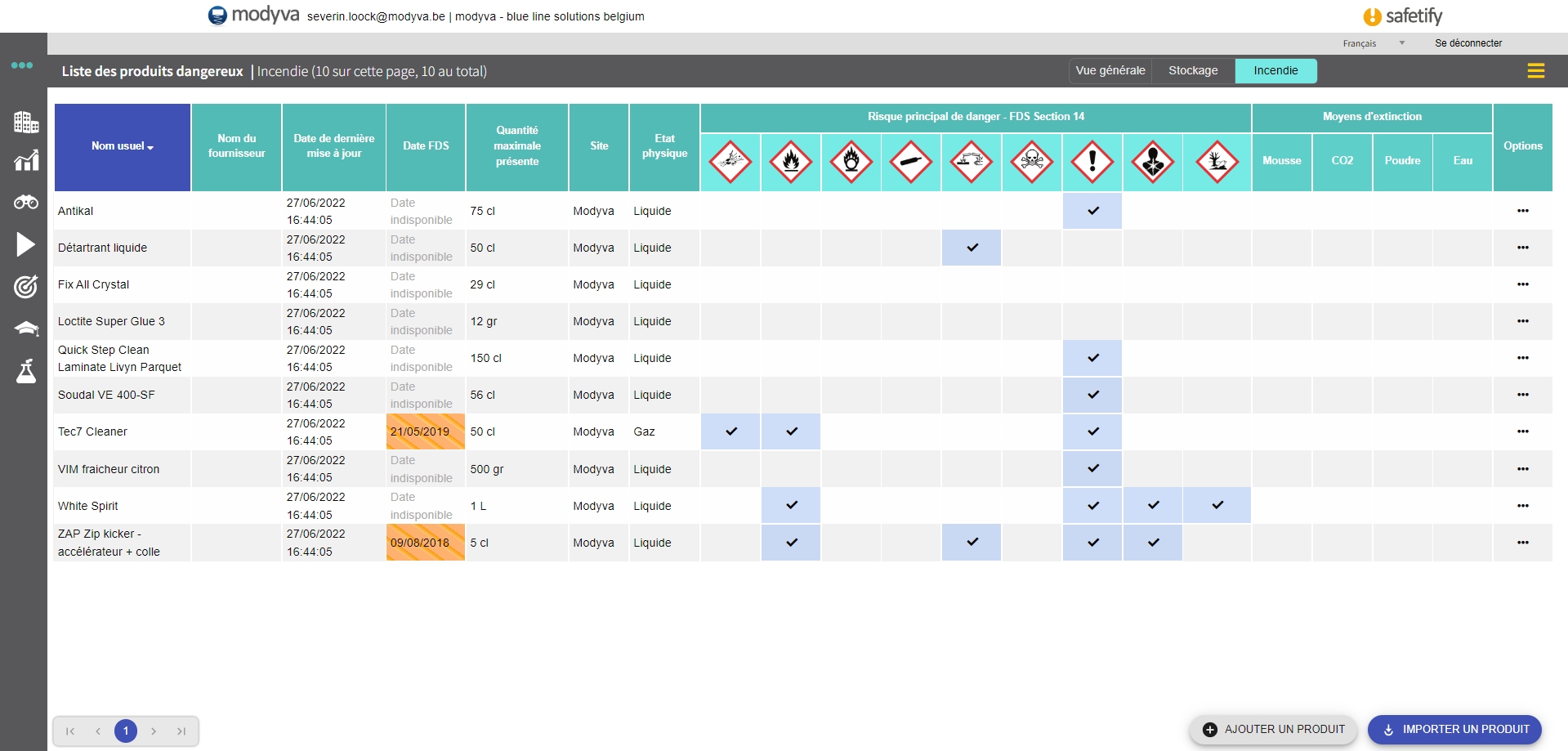Viewport: 1568px width, 751px height.
Task: Go to last page of pagination
Action: click(x=181, y=731)
